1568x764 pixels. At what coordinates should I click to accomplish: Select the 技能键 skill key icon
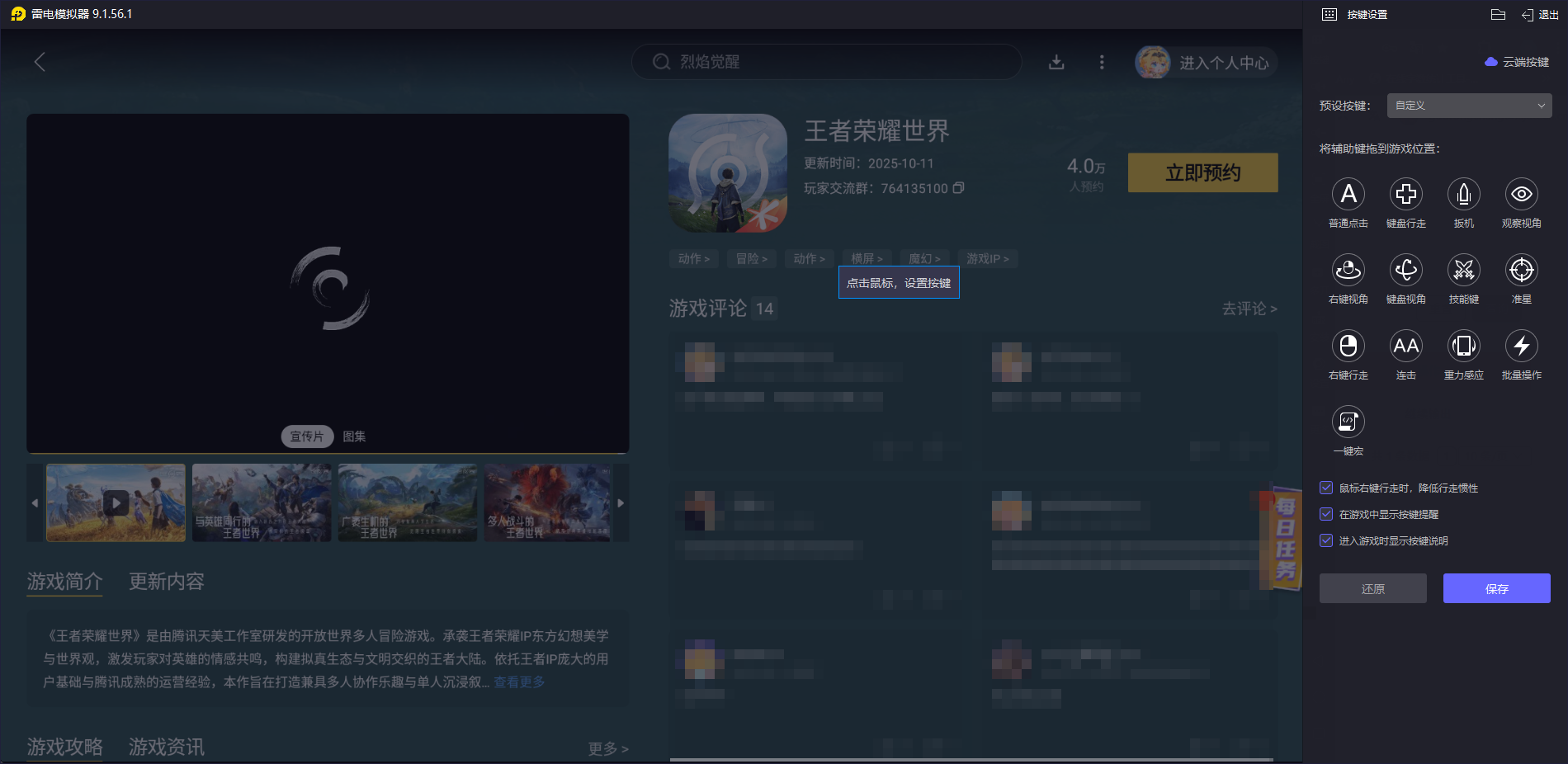pyautogui.click(x=1463, y=271)
